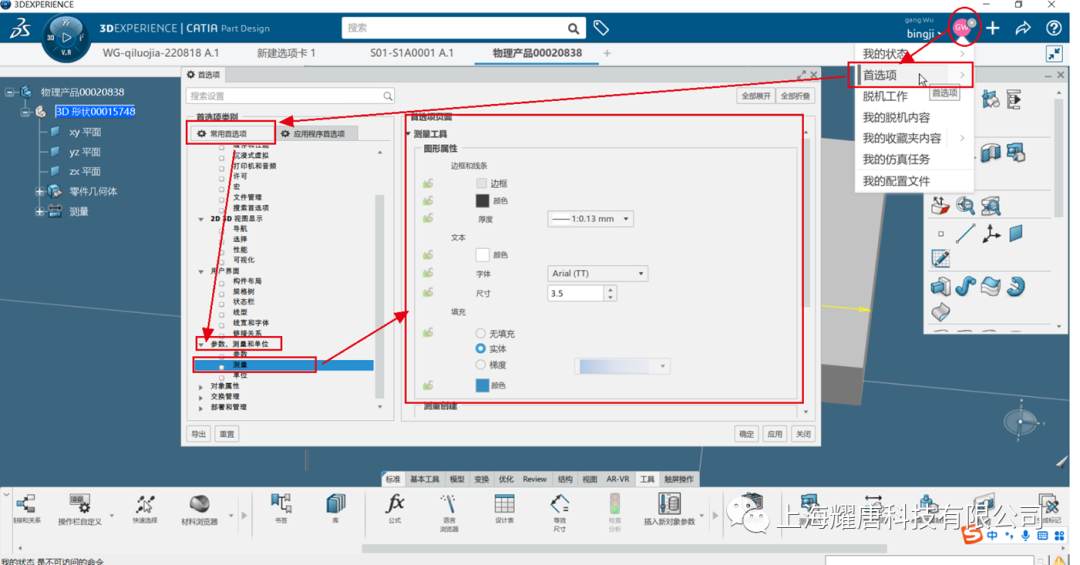Open the help question mark icon
1080x565 pixels.
[1054, 28]
